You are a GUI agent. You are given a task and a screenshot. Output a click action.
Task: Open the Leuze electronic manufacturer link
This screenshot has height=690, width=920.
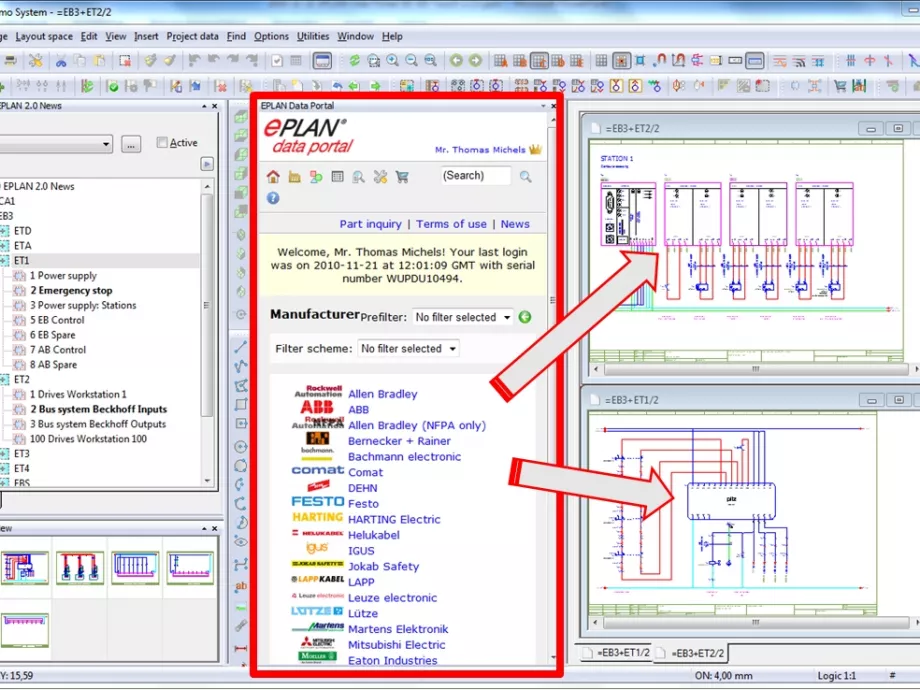392,598
